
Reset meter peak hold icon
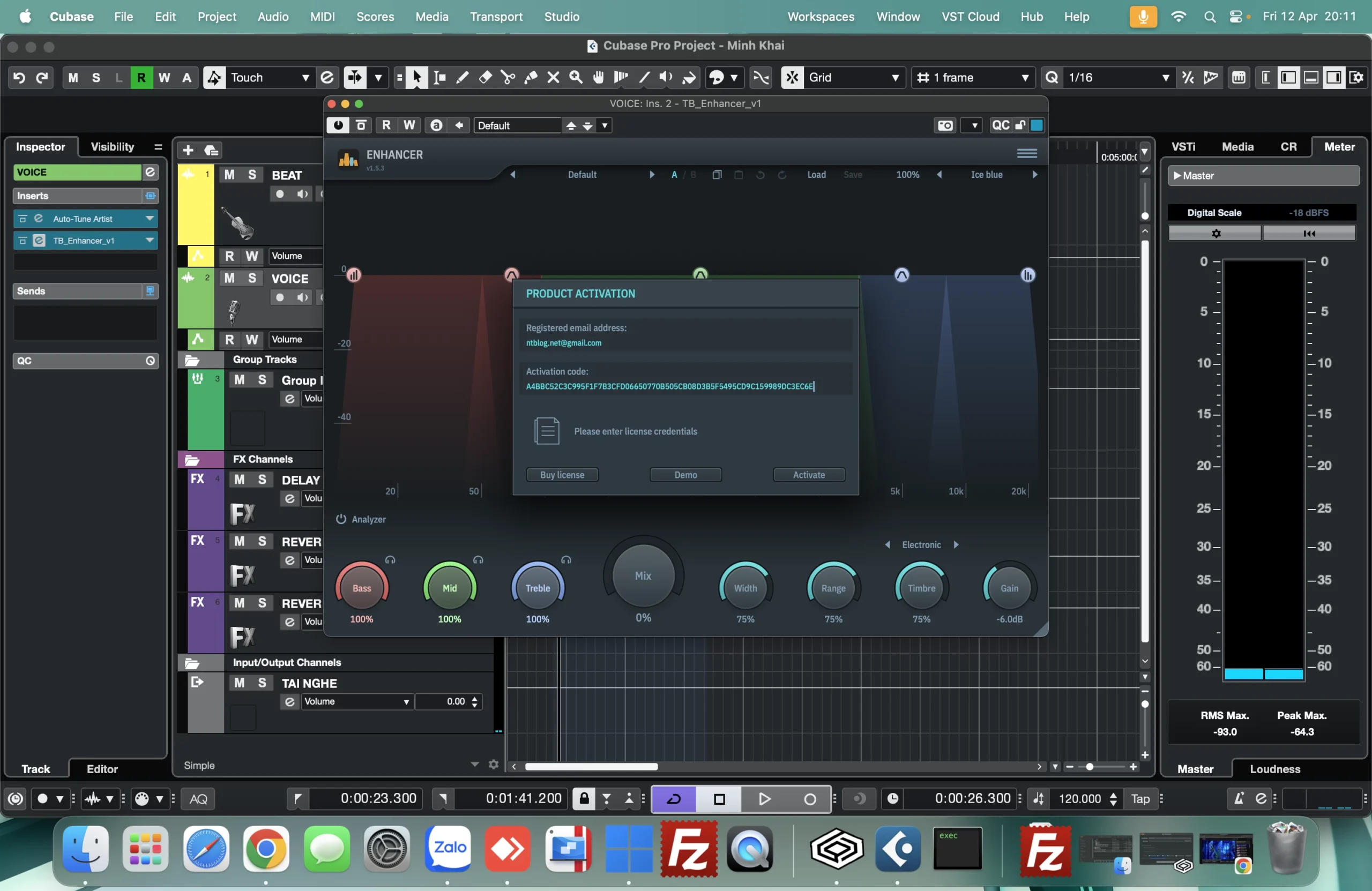tap(1309, 233)
